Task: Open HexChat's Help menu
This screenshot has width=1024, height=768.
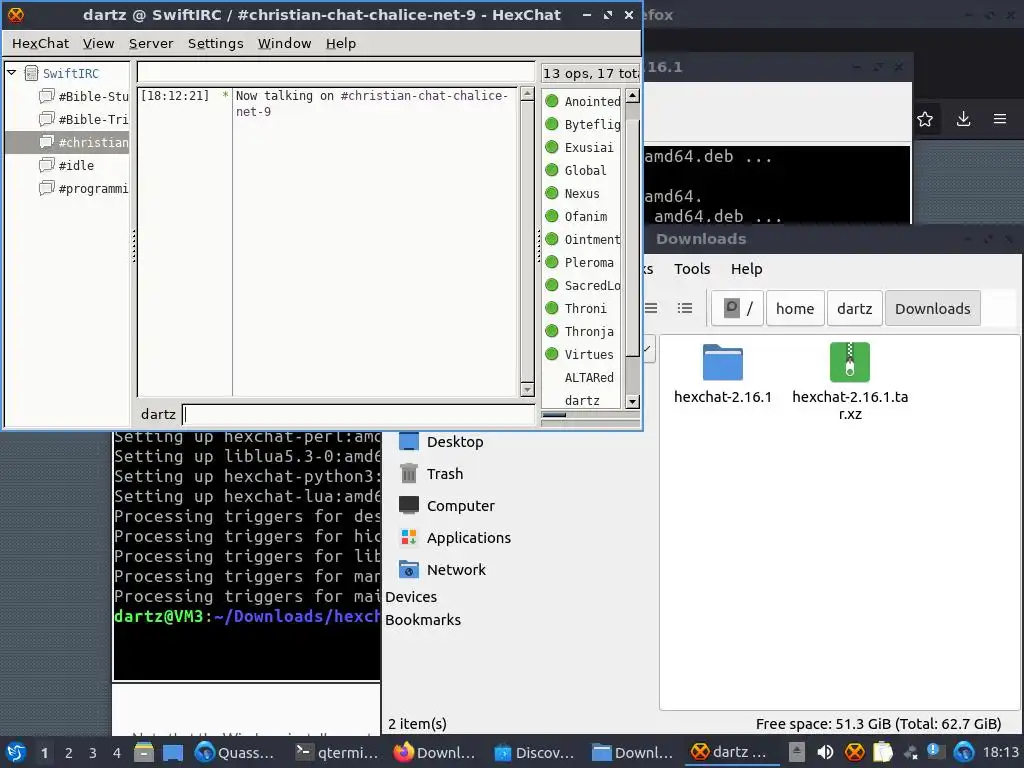Action: (341, 43)
